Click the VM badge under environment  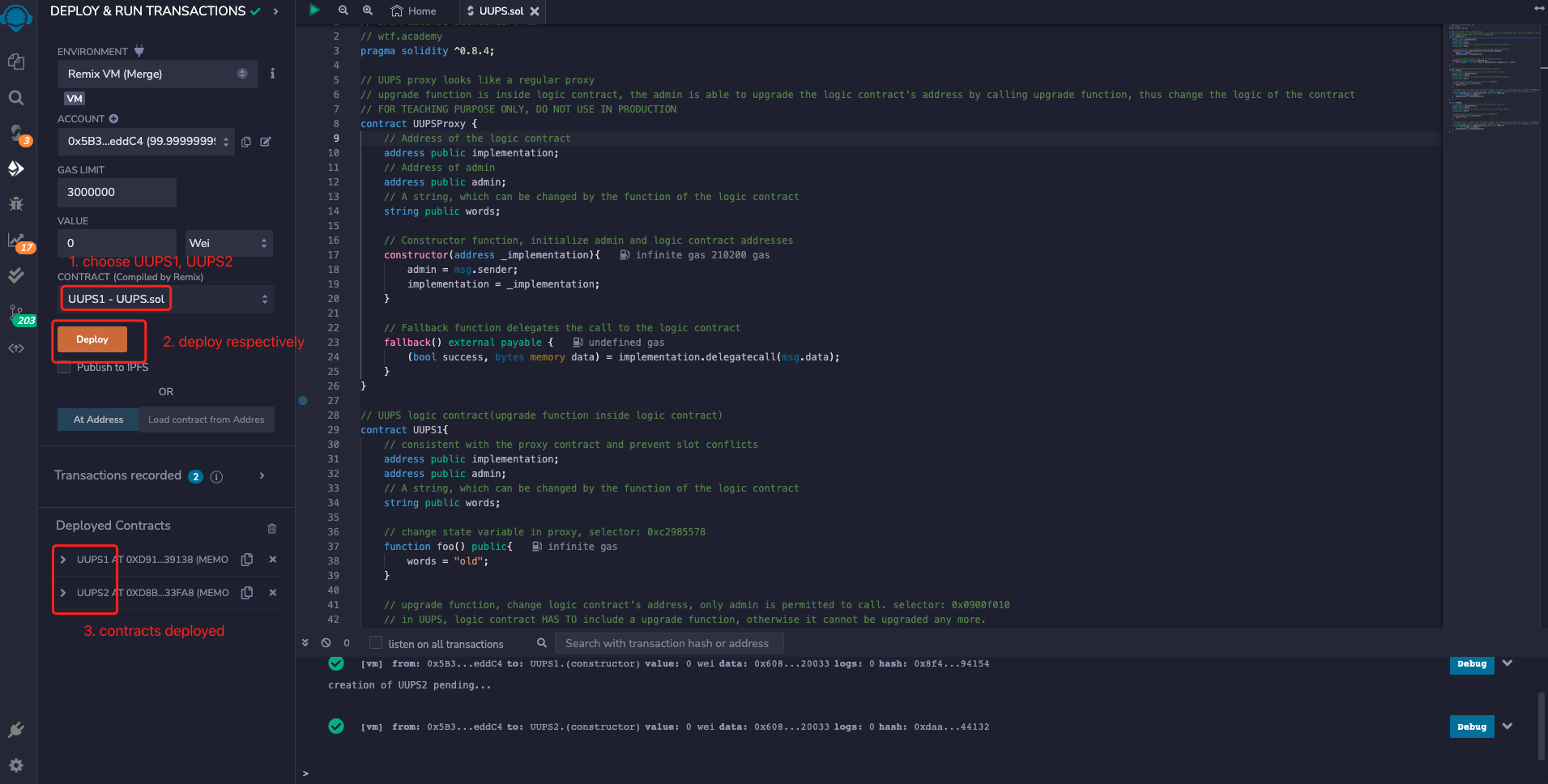[75, 99]
